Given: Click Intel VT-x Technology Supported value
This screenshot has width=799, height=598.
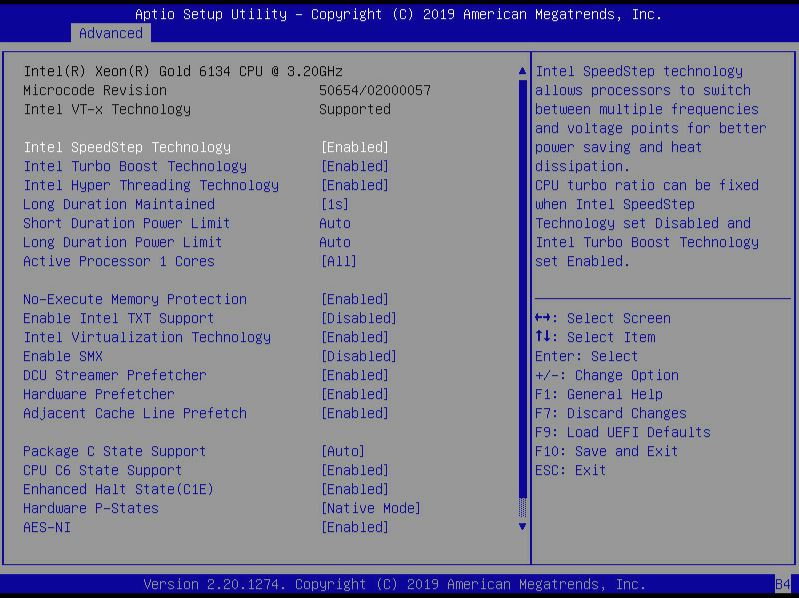Looking at the screenshot, I should (355, 109).
